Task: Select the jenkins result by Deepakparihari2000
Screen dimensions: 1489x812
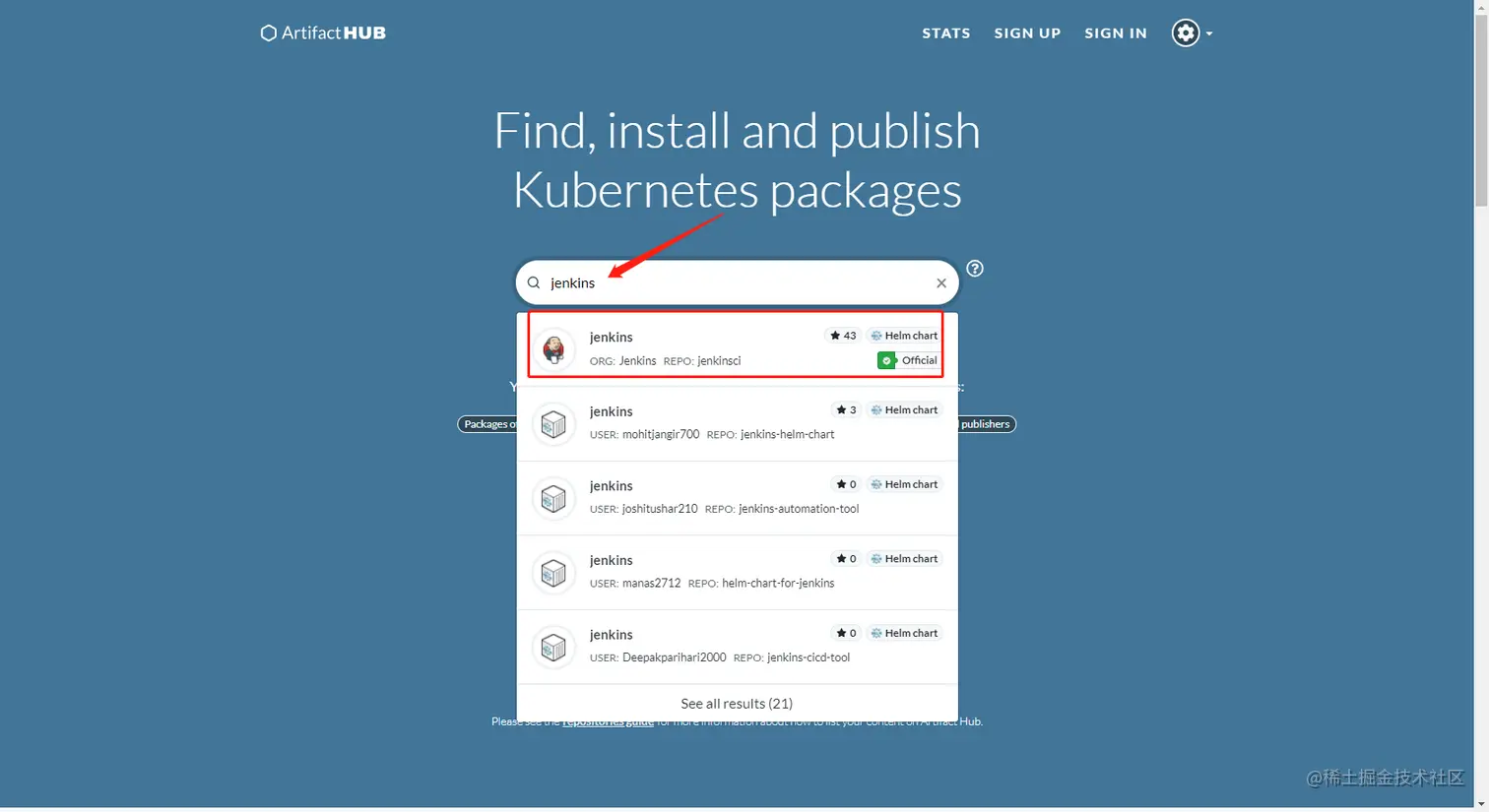Action: (737, 647)
